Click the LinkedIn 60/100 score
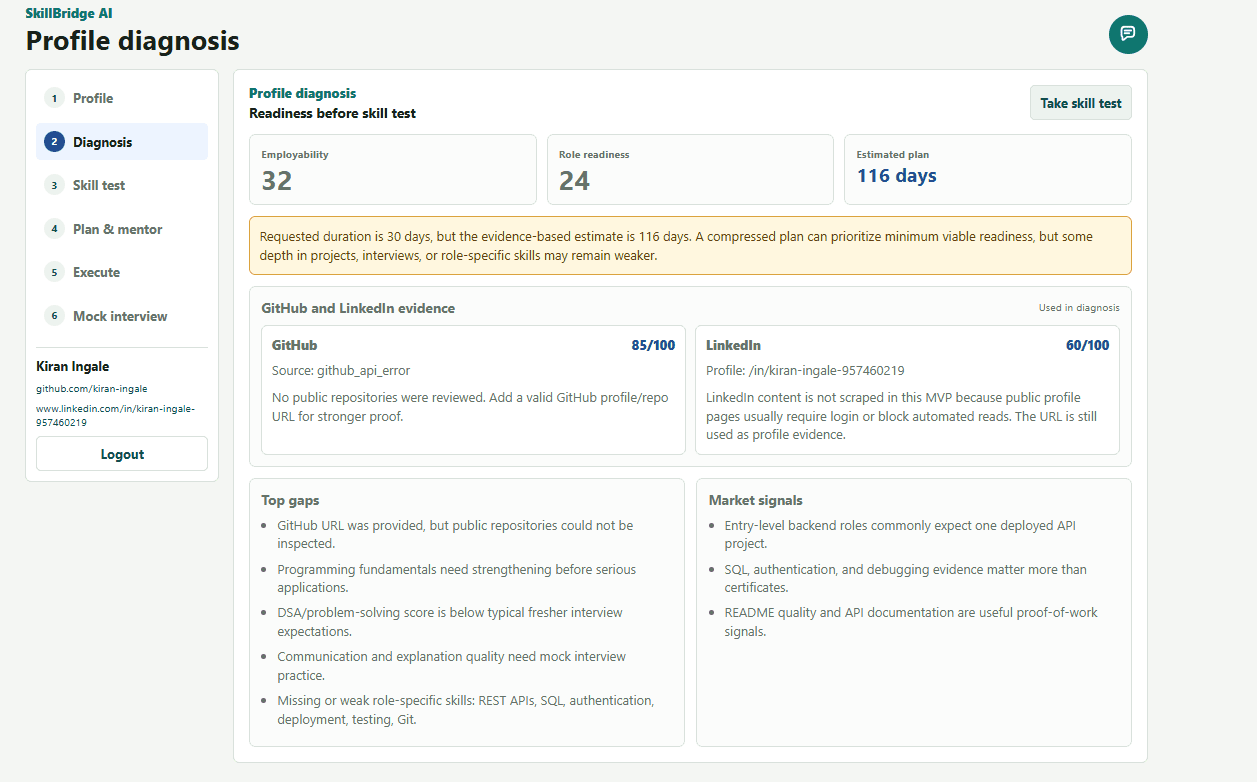 tap(1087, 345)
